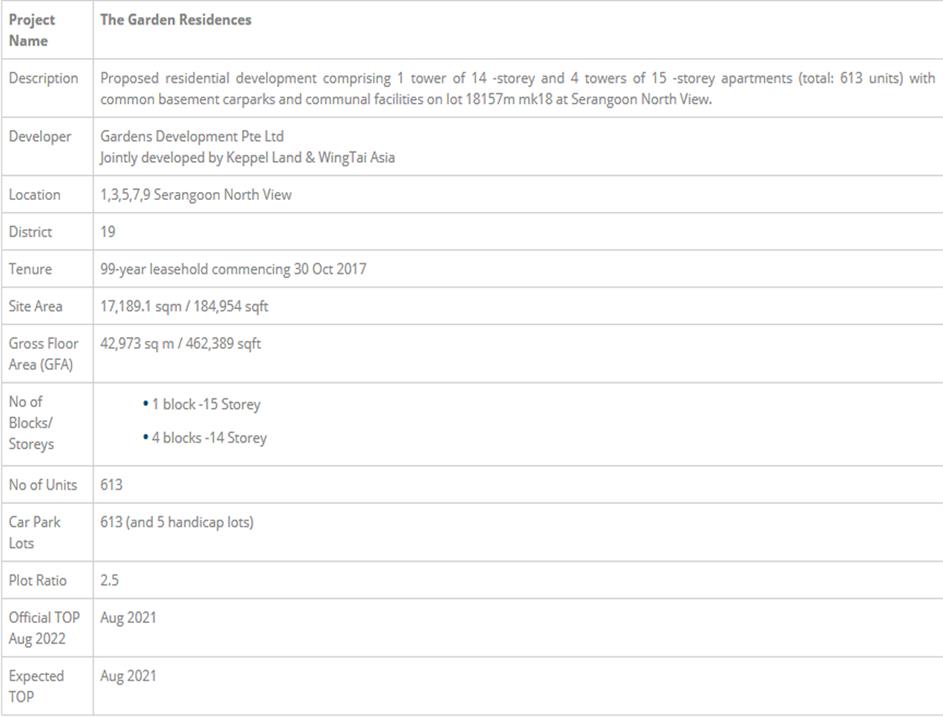Select the '42,973 sq m / 462,389 sqft' GFA value
Viewport: 943px width, 717px height.
180,344
